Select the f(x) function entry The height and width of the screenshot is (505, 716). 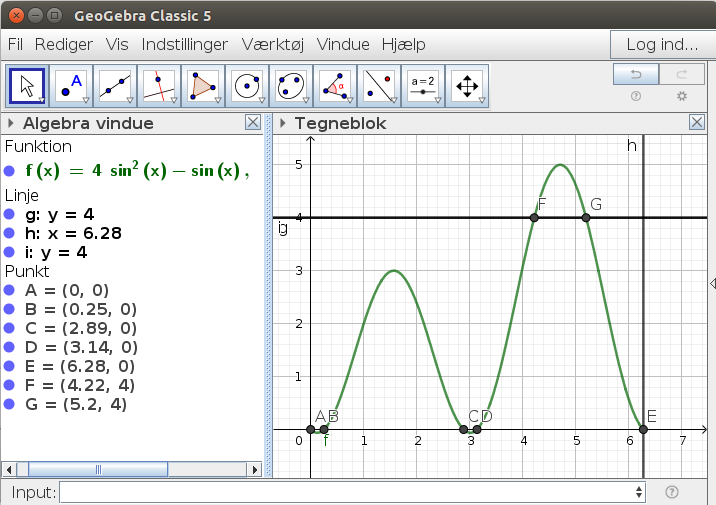point(137,171)
